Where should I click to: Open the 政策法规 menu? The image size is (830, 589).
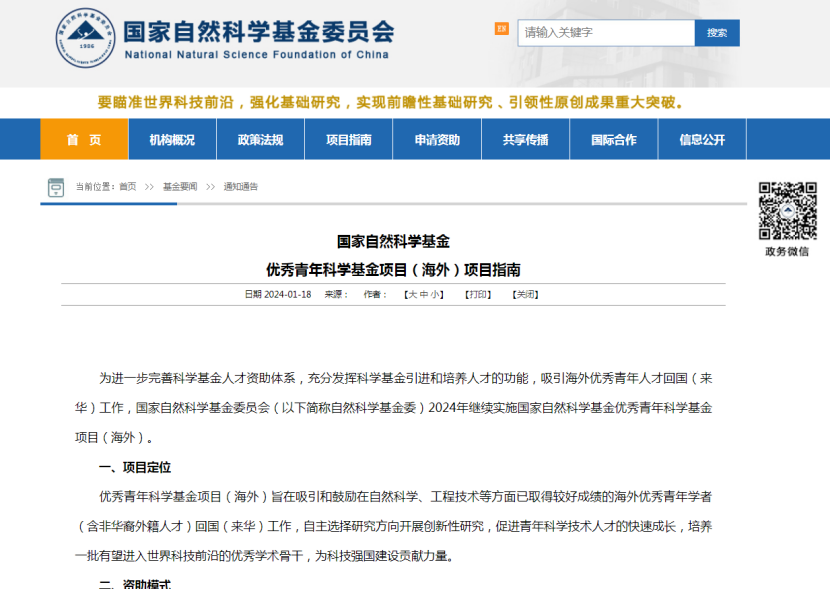pyautogui.click(x=260, y=140)
